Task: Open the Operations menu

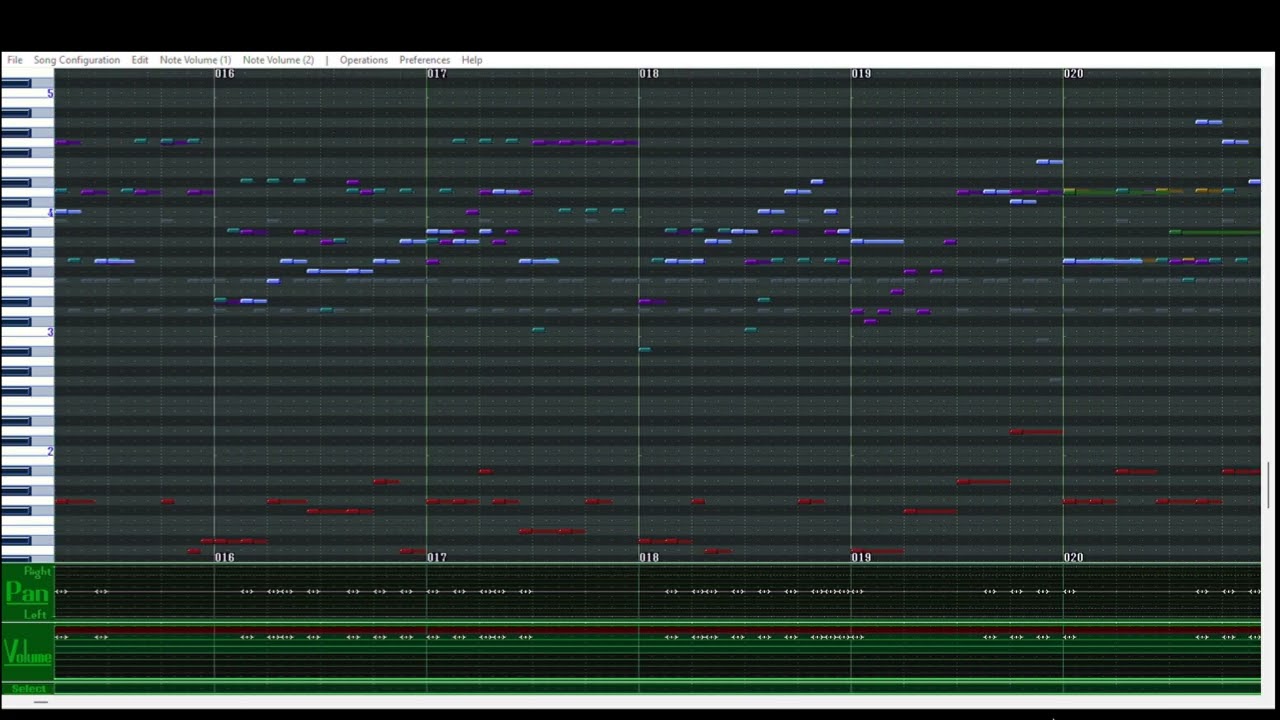Action: pyautogui.click(x=363, y=60)
